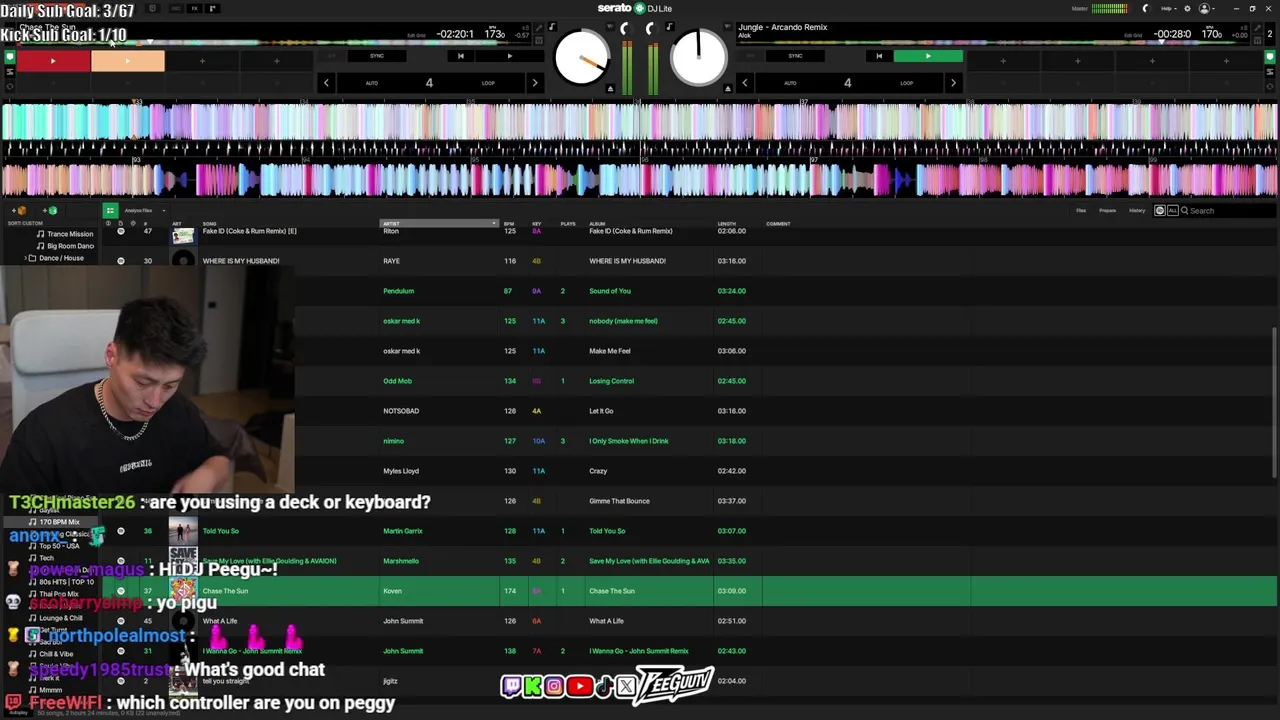Double the right deck loop size
The image size is (1280, 720).
click(952, 83)
